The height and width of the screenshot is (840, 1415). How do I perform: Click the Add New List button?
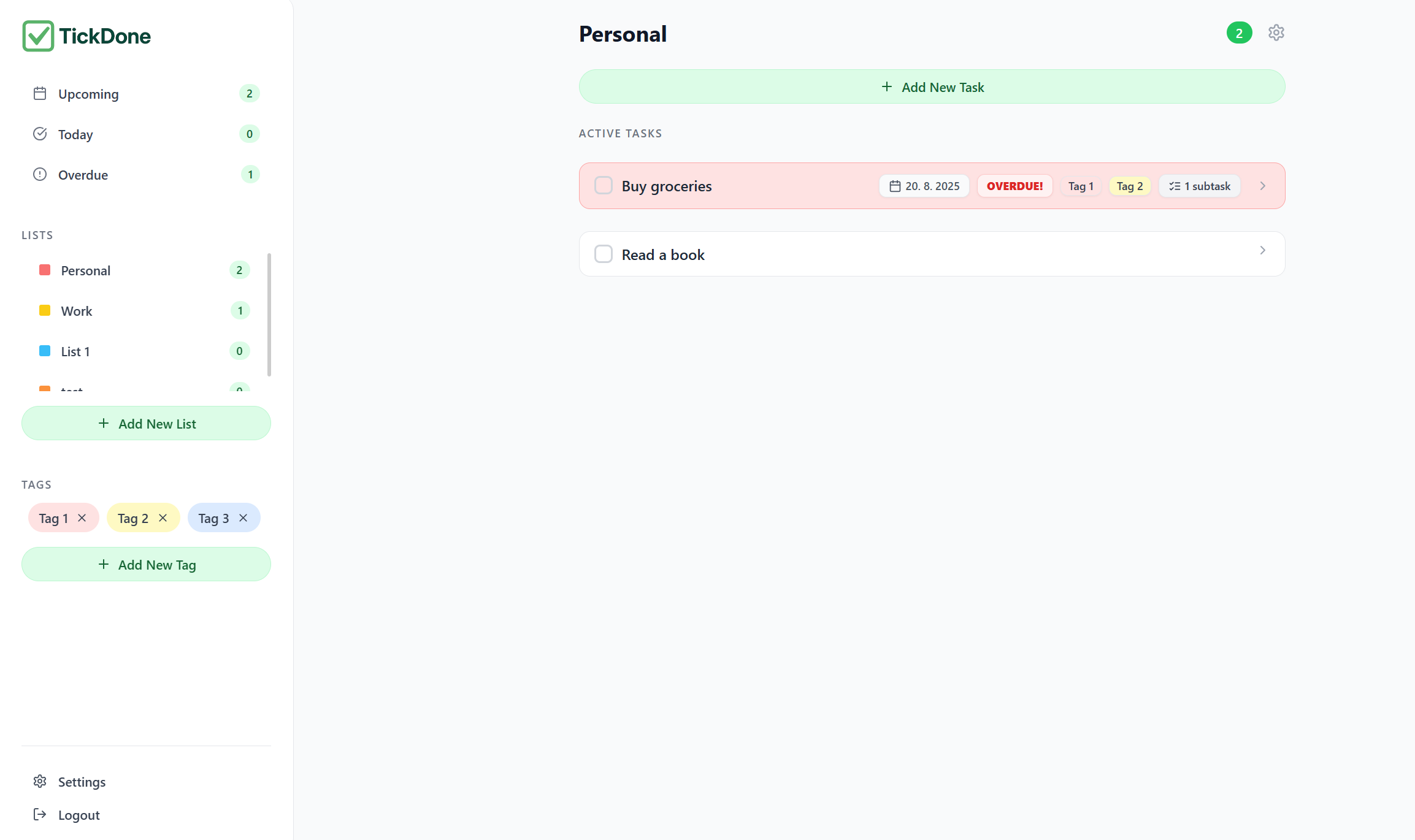point(146,423)
